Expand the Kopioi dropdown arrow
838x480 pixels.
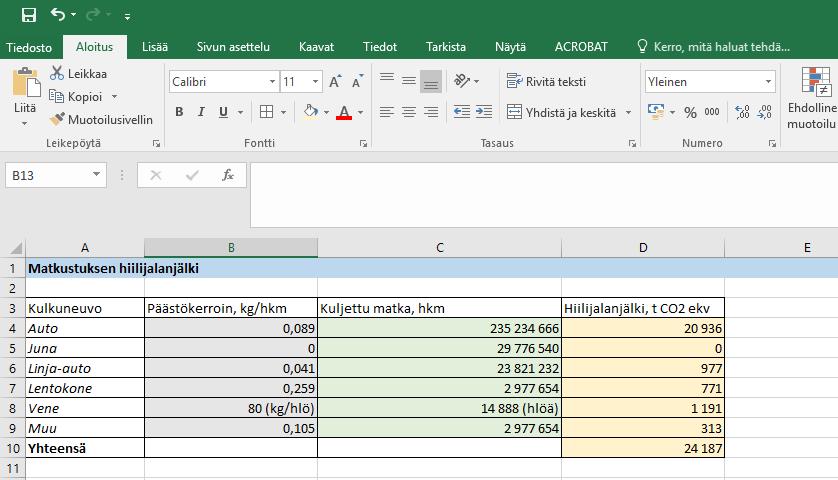tap(114, 97)
